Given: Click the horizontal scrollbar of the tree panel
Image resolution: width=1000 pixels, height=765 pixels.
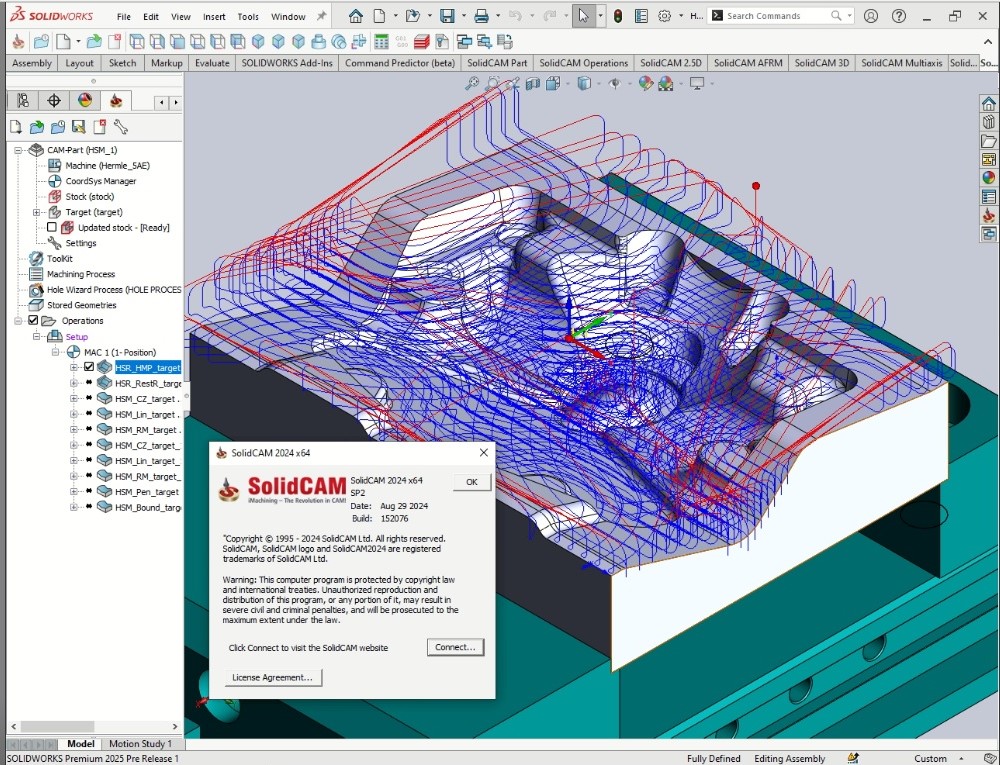Looking at the screenshot, I should pos(94,727).
